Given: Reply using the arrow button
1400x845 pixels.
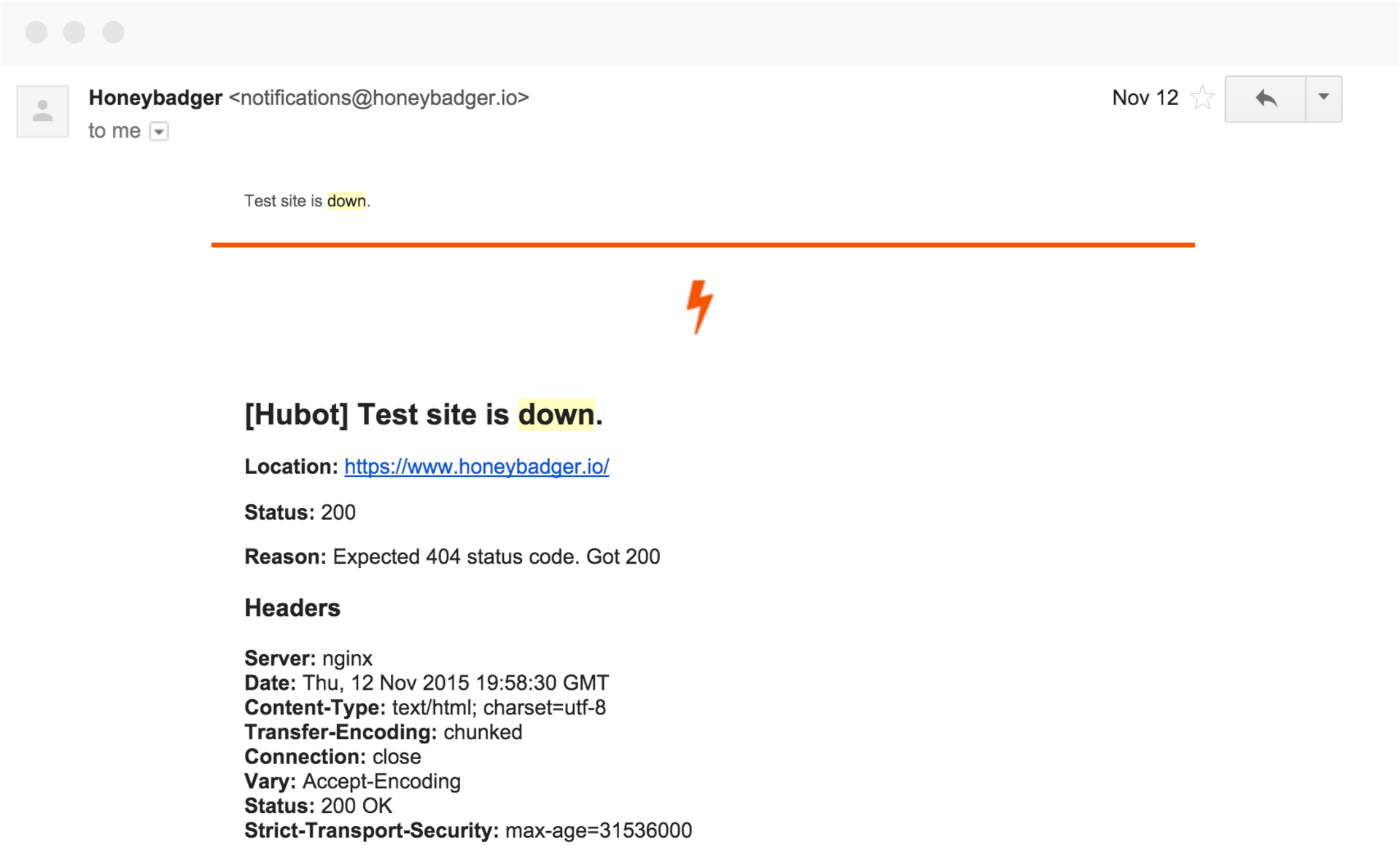Looking at the screenshot, I should pos(1265,98).
